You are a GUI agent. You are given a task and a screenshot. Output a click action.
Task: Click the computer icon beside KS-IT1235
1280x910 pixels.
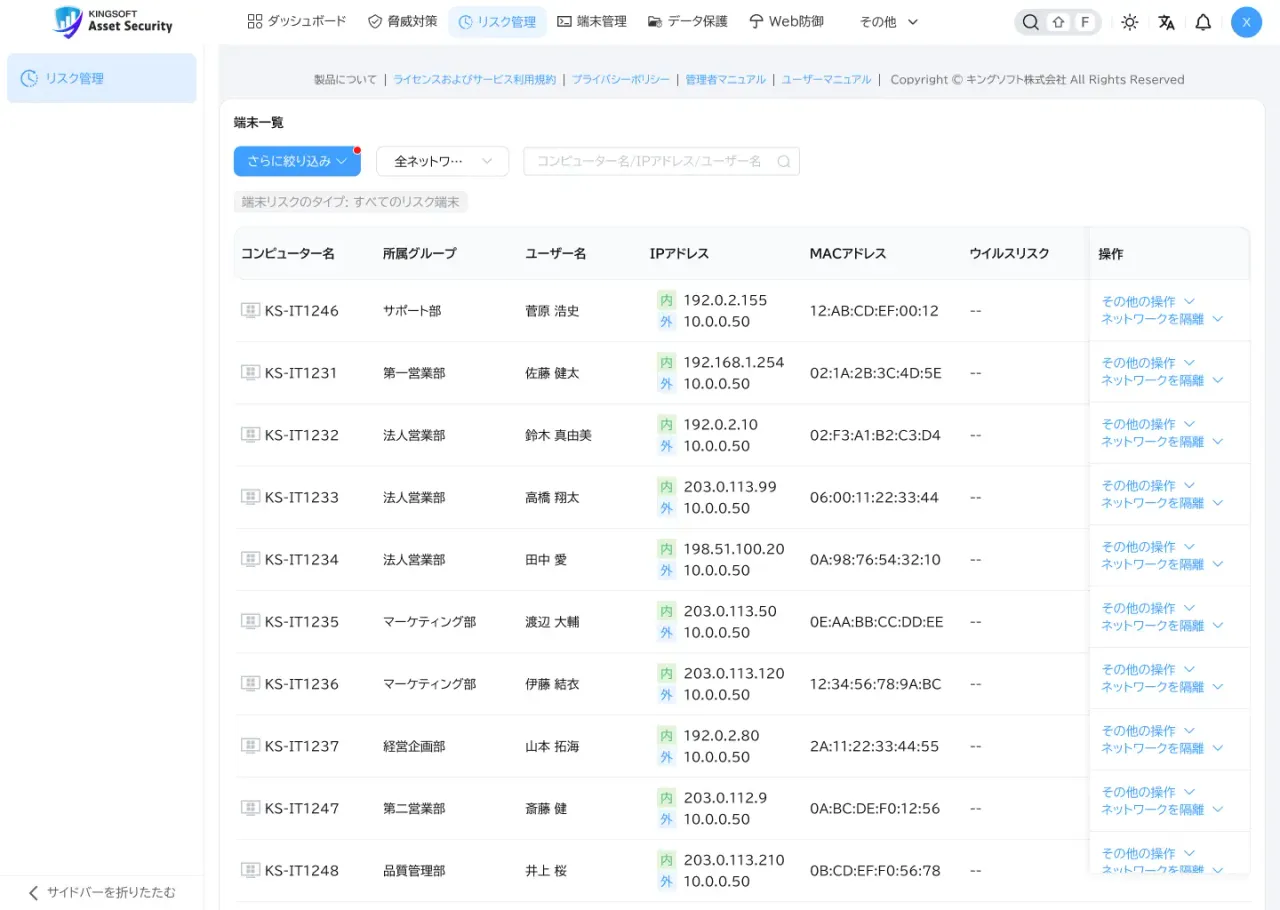point(250,621)
